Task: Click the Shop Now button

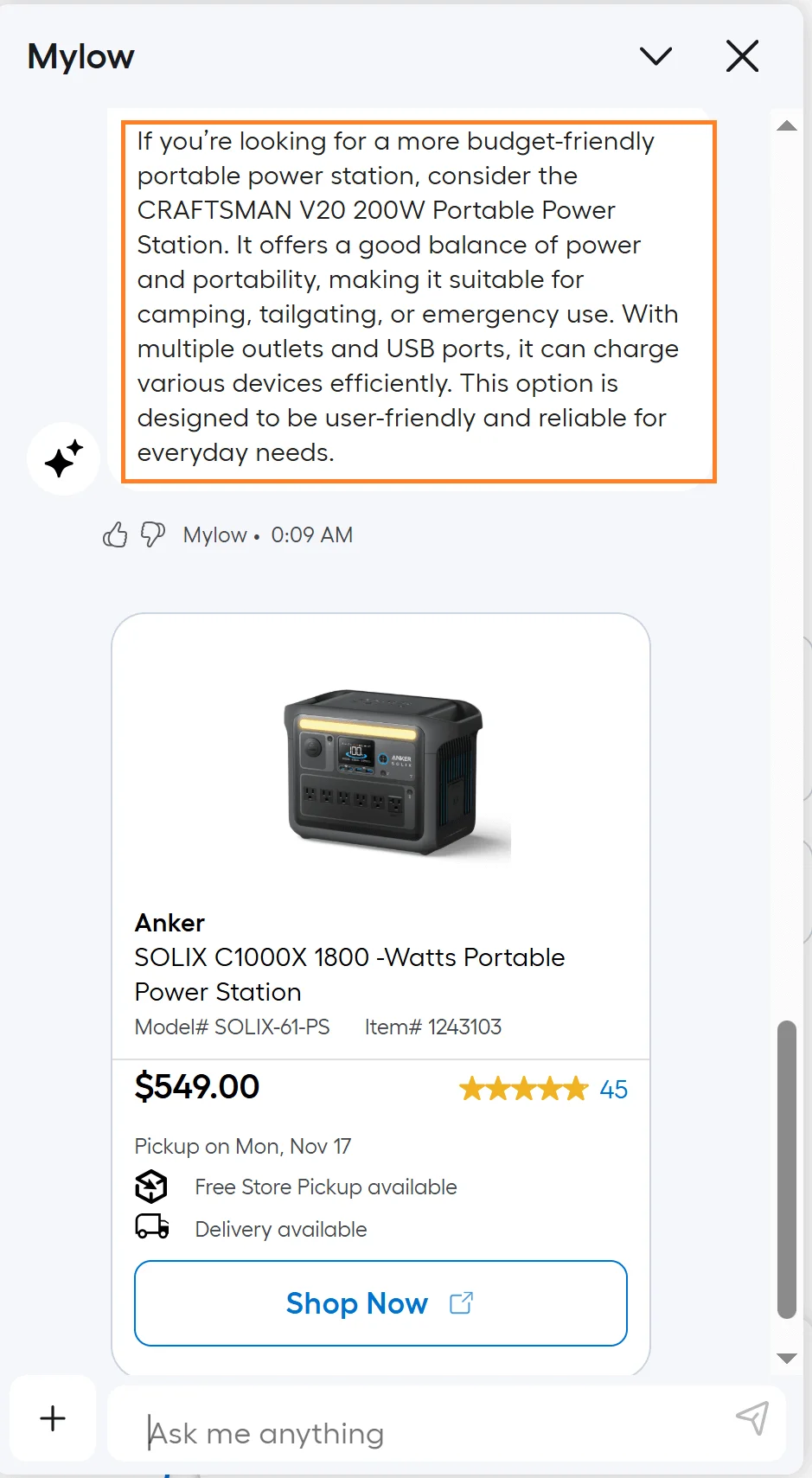Action: (380, 1302)
